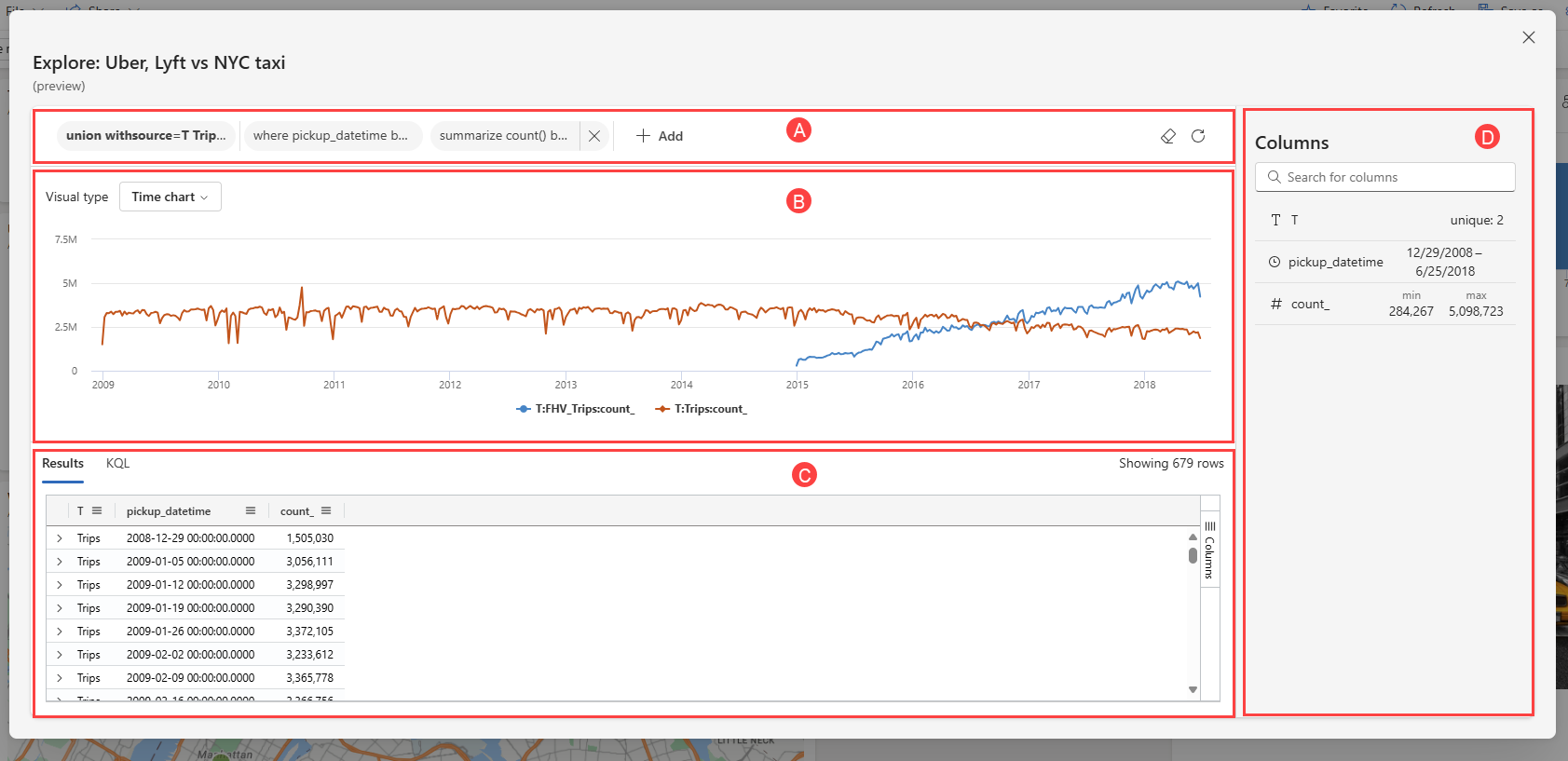Viewport: 1568px width, 761px height.
Task: Close the Explore dialog
Action: tap(1529, 37)
